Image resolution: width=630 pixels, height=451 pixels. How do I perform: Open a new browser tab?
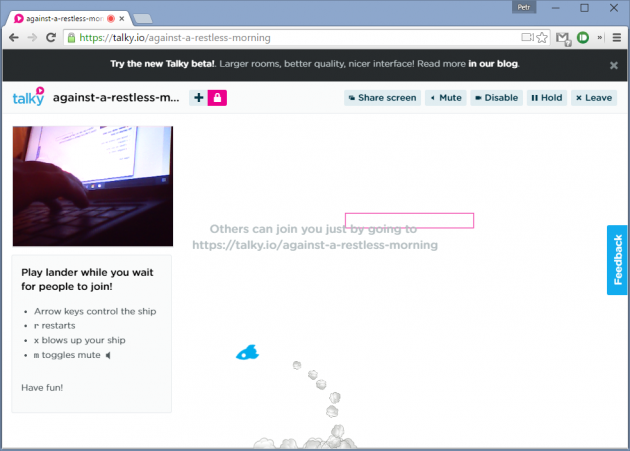(142, 18)
